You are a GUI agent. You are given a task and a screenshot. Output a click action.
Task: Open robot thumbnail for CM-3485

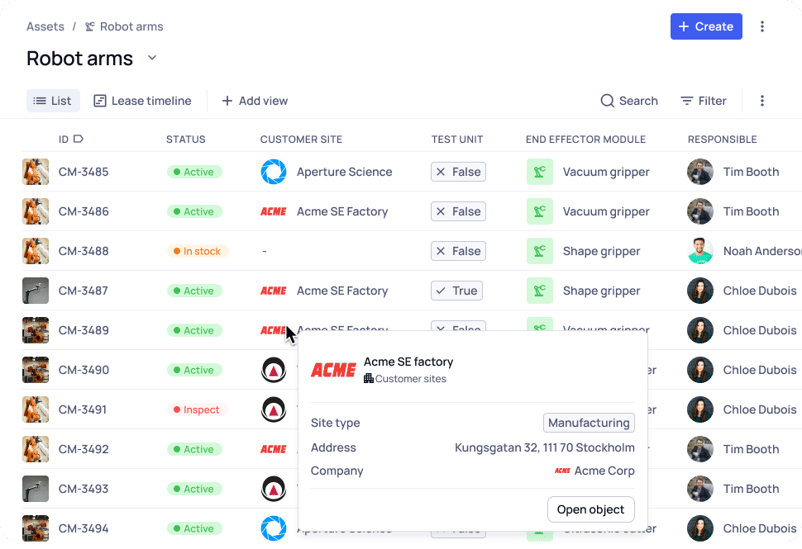pos(36,171)
